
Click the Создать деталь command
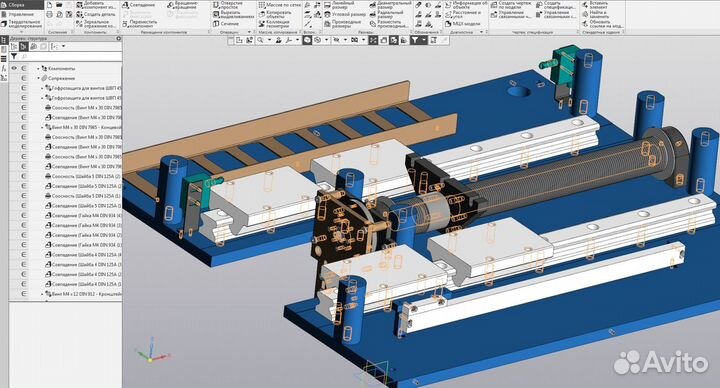(x=96, y=14)
